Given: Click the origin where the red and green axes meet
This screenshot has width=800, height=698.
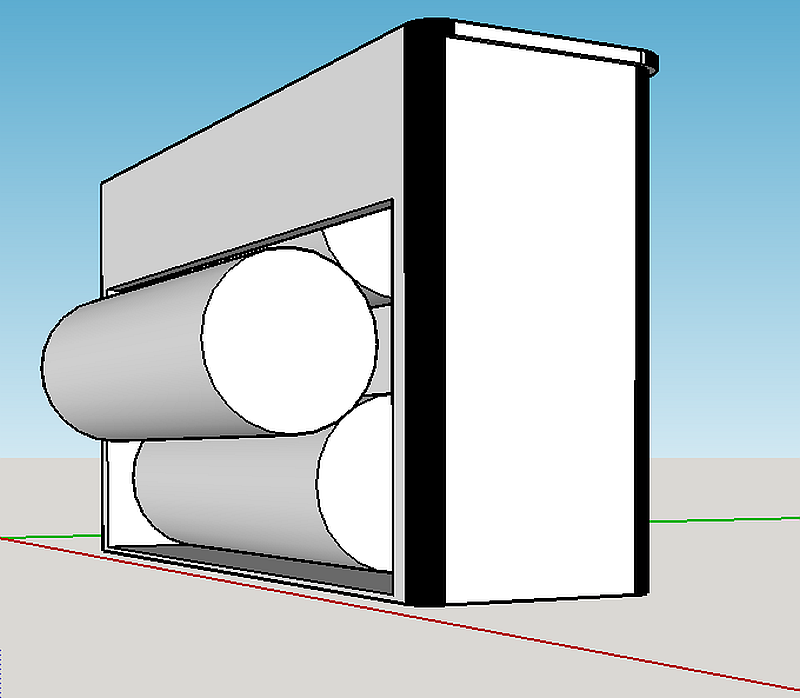Looking at the screenshot, I should [4, 538].
